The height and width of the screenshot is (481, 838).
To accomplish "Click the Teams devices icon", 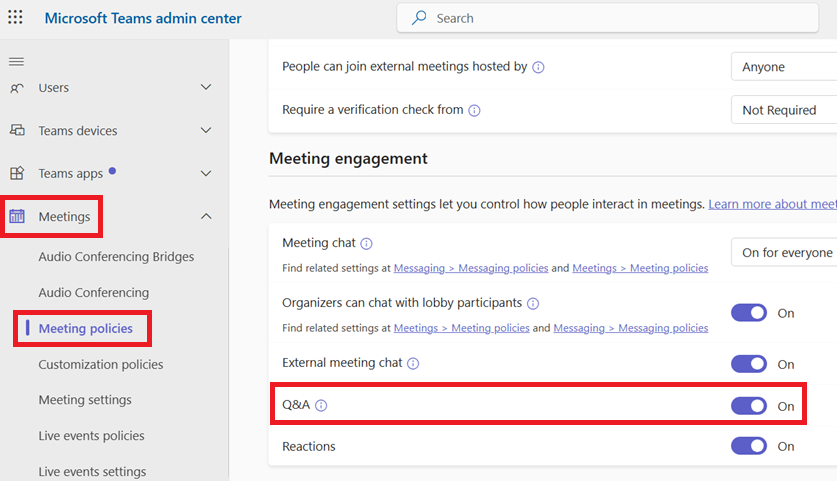I will 17,130.
